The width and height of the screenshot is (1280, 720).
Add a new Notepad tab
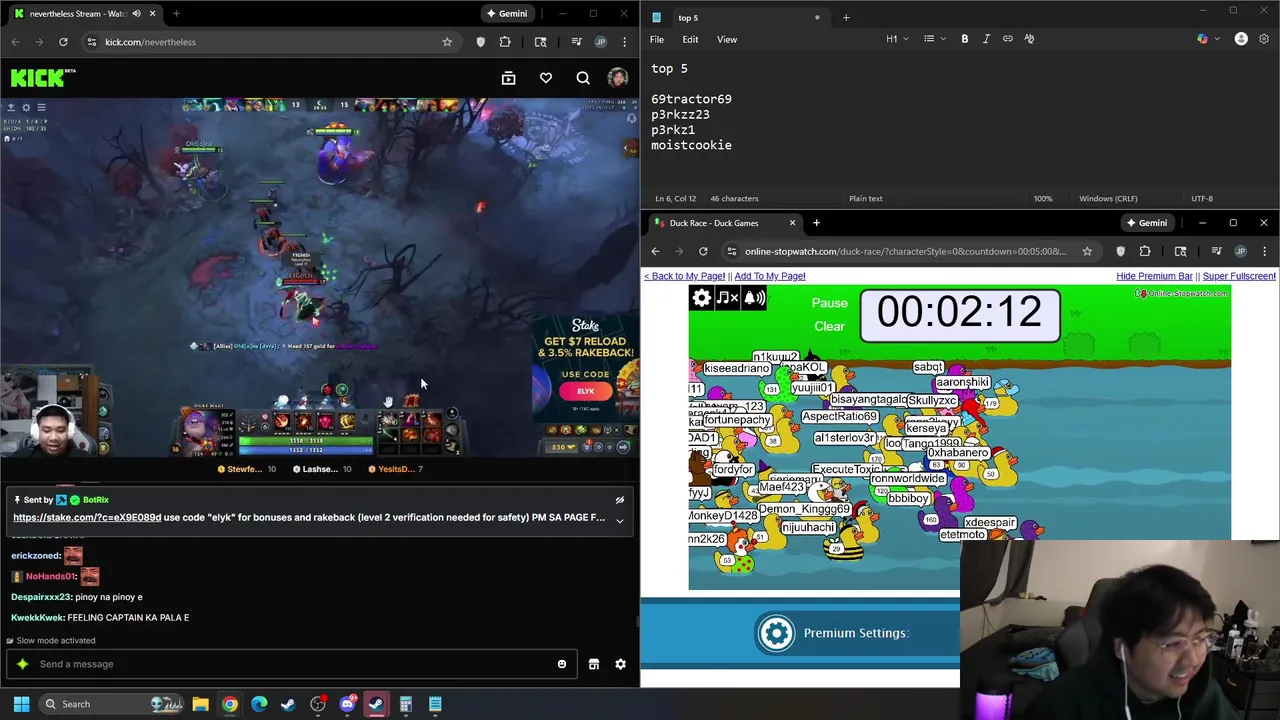[846, 17]
